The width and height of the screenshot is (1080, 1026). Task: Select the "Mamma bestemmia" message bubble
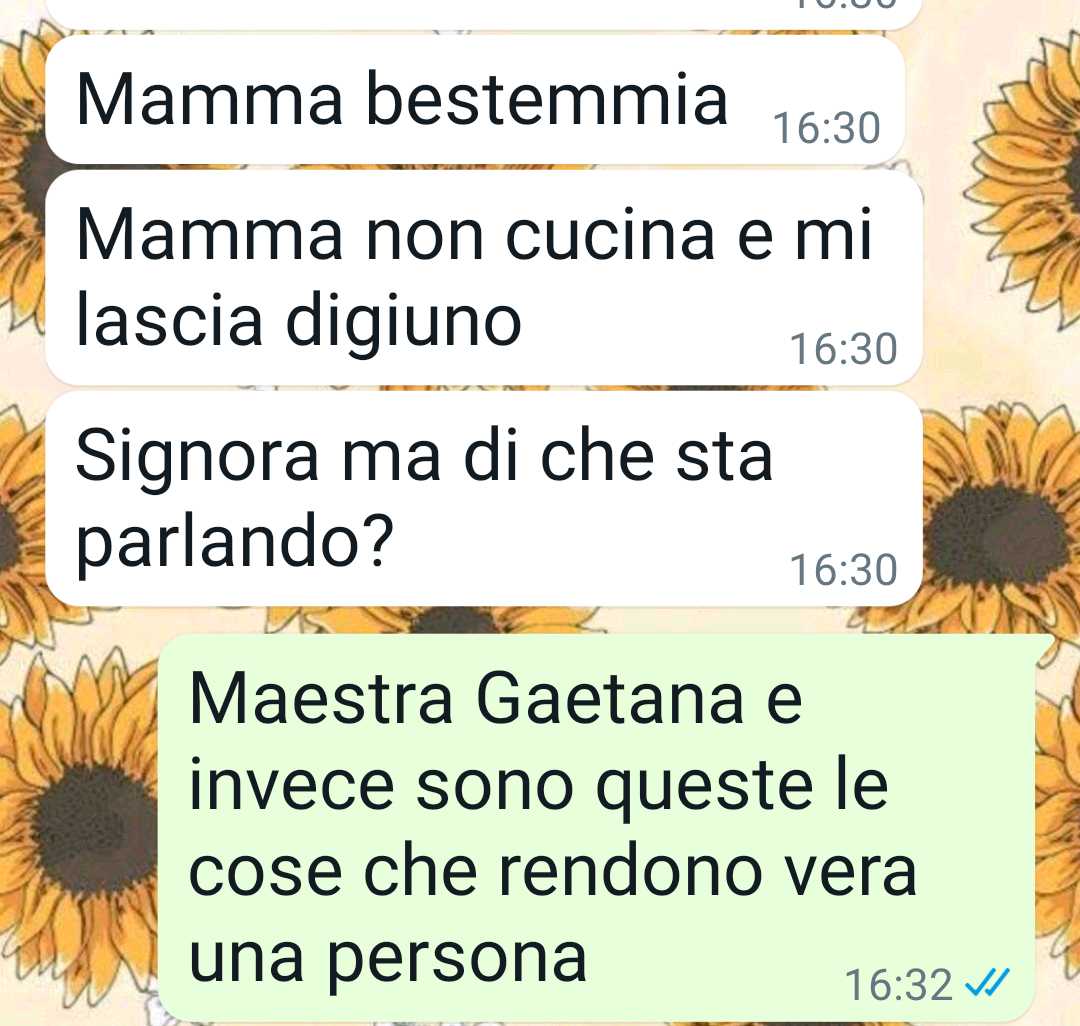(475, 100)
